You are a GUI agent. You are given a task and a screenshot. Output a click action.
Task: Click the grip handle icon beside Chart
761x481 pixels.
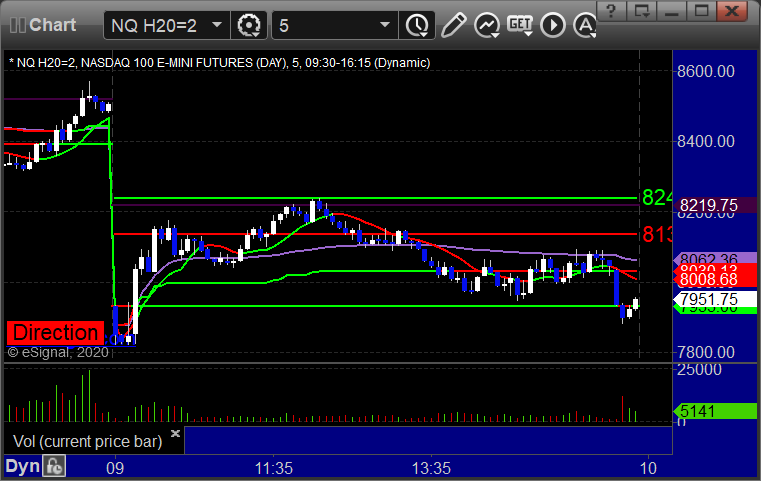[17, 25]
